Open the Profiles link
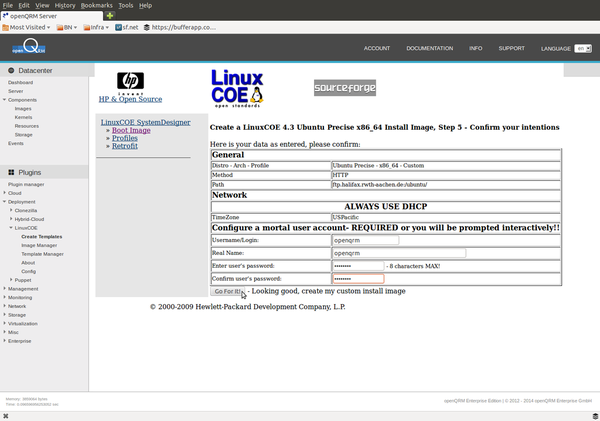This screenshot has width=600, height=421. (125, 138)
